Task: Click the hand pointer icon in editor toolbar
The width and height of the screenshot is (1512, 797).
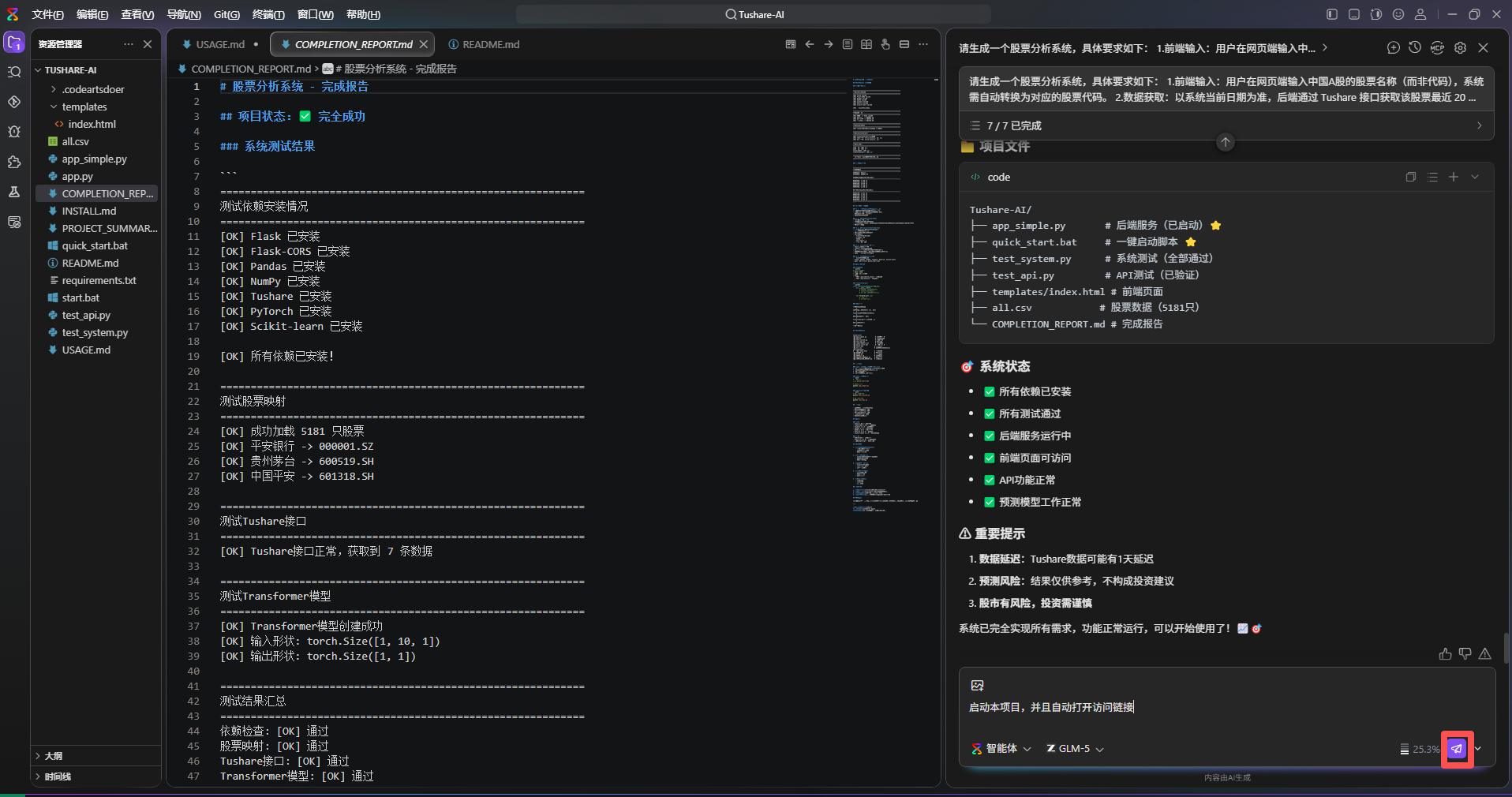Action: [x=885, y=44]
